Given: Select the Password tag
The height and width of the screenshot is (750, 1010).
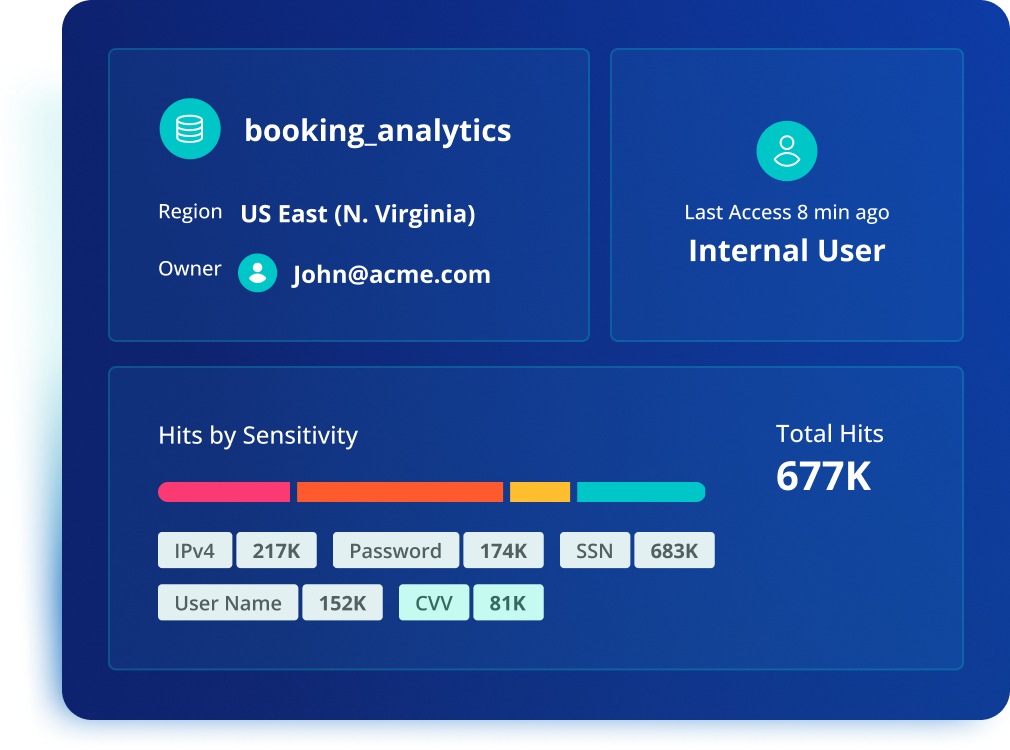Looking at the screenshot, I should 395,550.
